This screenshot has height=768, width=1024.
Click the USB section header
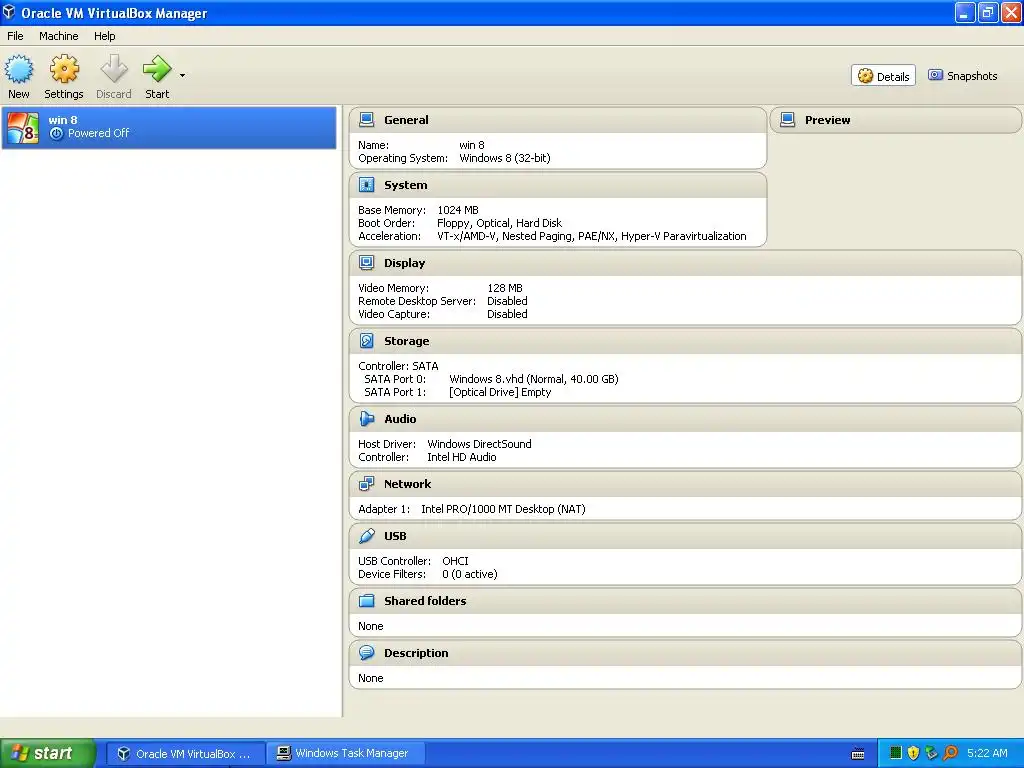(x=395, y=536)
